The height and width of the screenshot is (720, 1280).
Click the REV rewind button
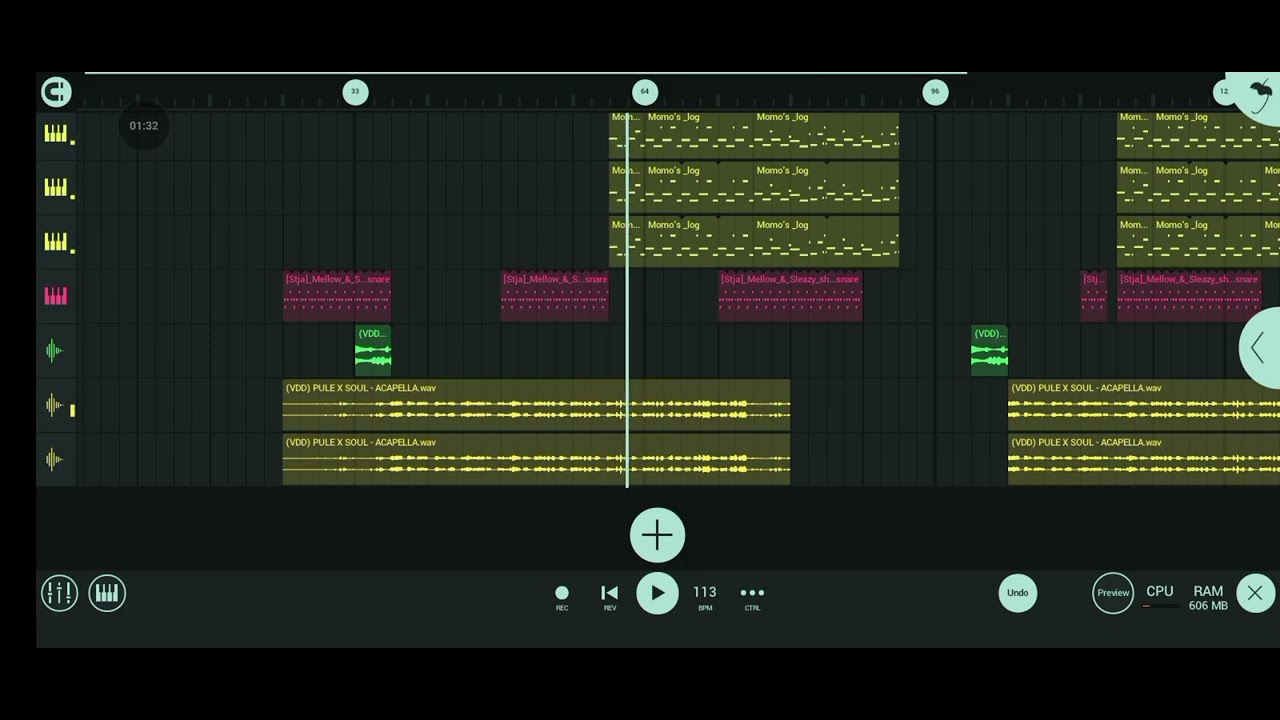click(x=610, y=597)
